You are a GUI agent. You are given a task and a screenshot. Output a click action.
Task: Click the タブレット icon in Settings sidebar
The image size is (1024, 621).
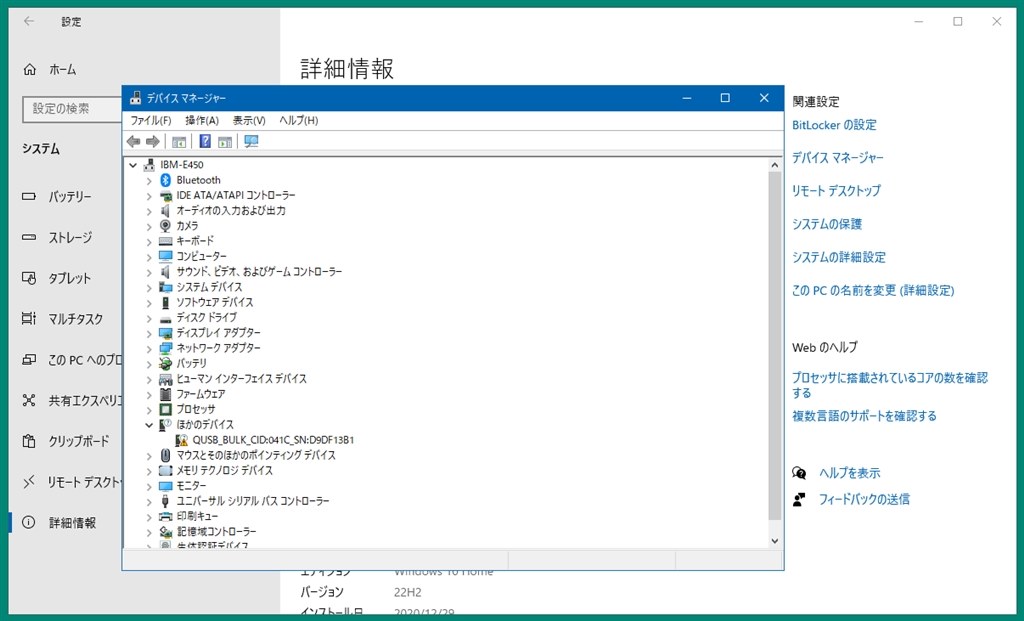click(29, 278)
